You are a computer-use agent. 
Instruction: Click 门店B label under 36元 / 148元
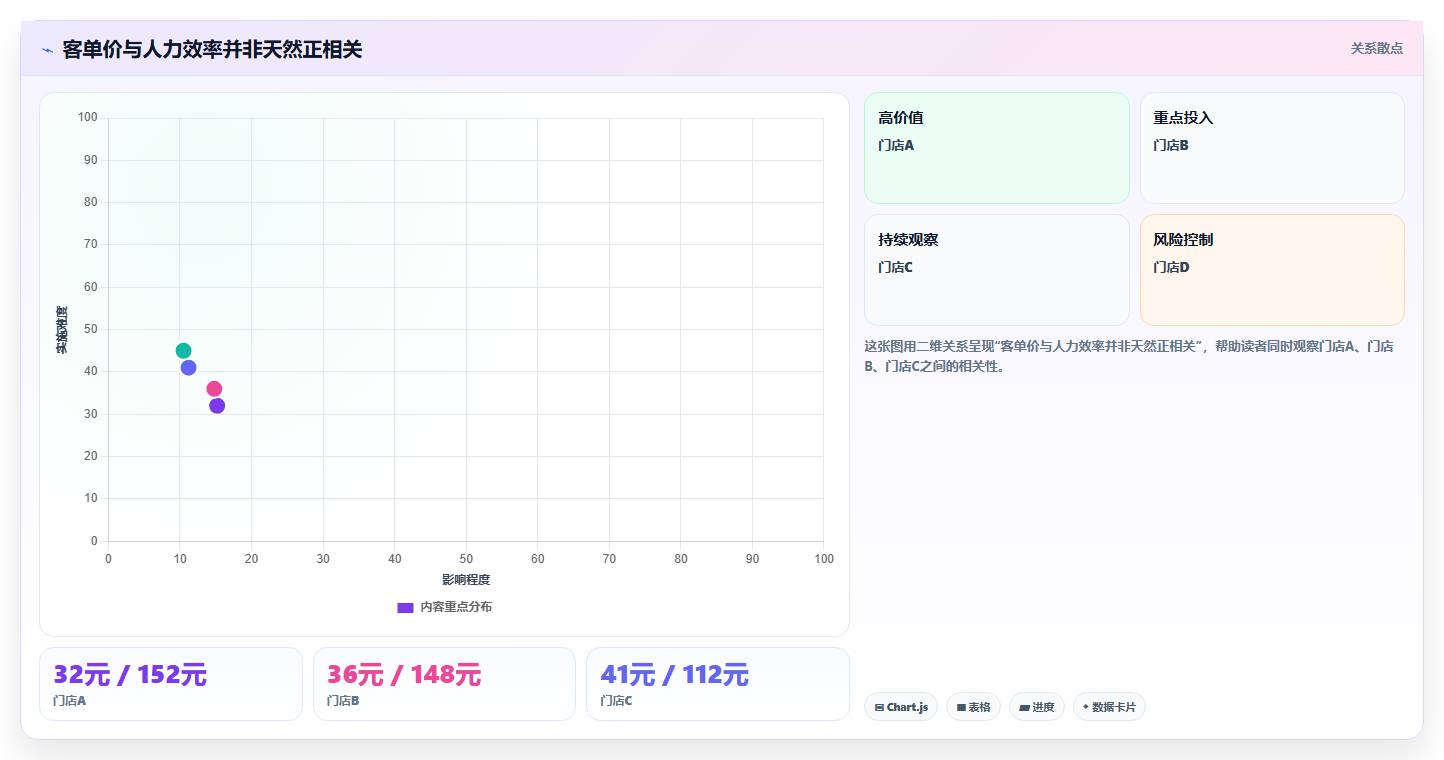click(343, 701)
